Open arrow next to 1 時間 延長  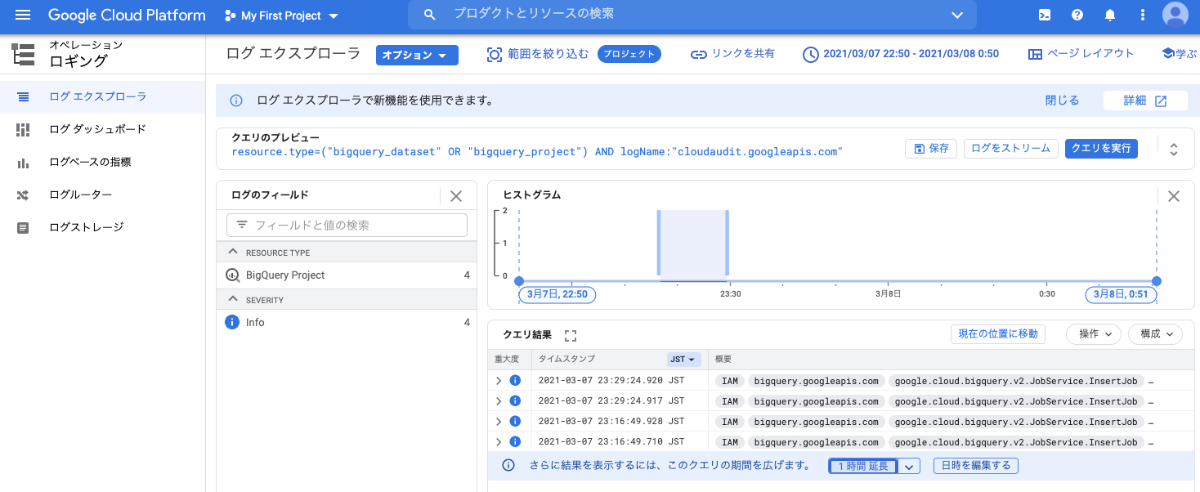click(x=909, y=466)
